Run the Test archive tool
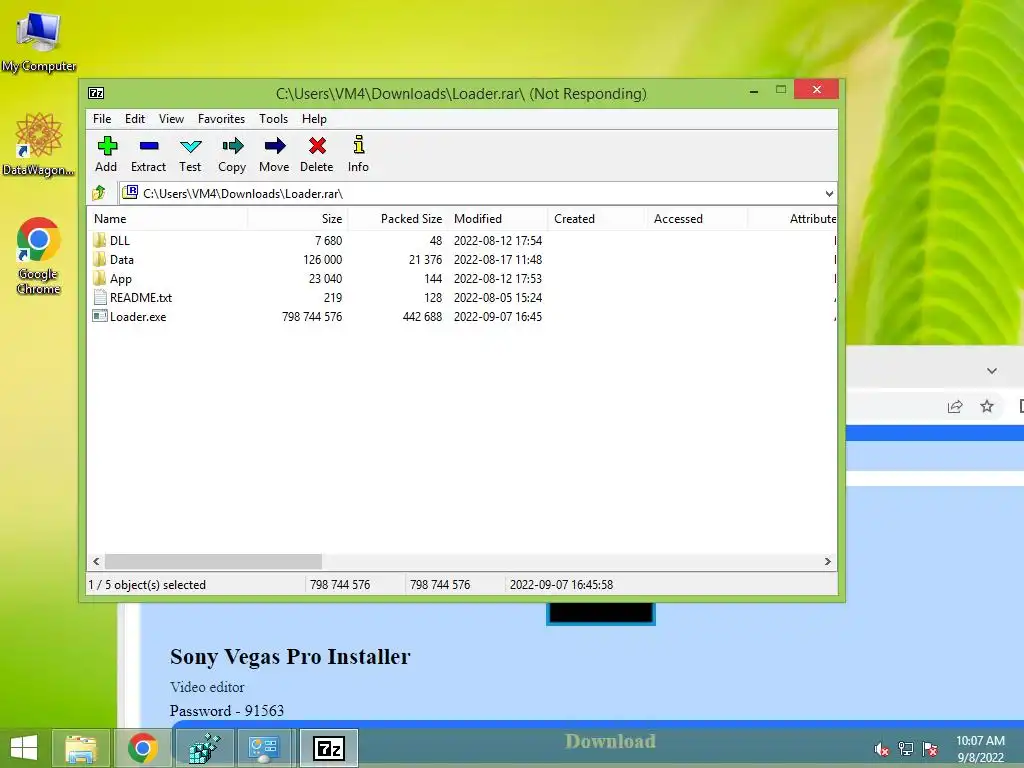The width and height of the screenshot is (1024, 768). tap(191, 146)
